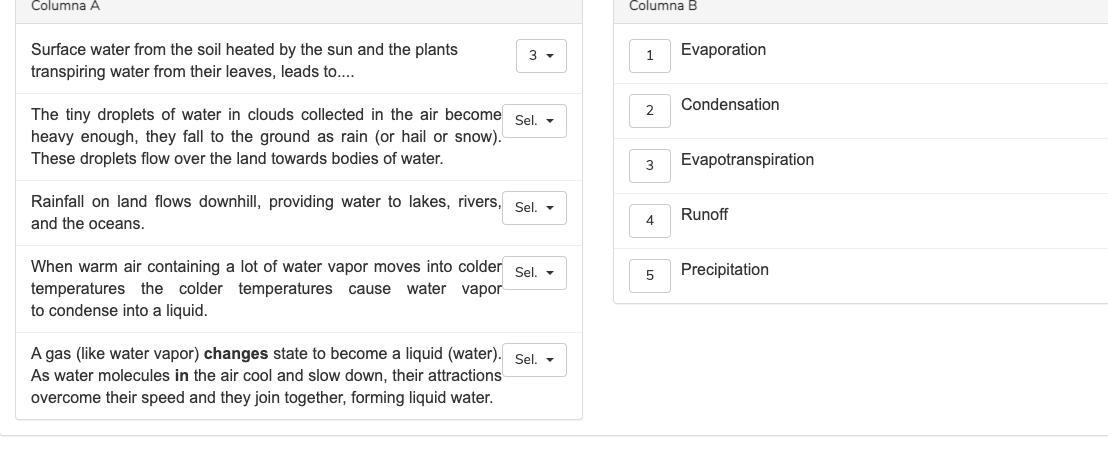The image size is (1108, 460).
Task: Click number 5 box beside Precipitation
Action: tap(649, 276)
